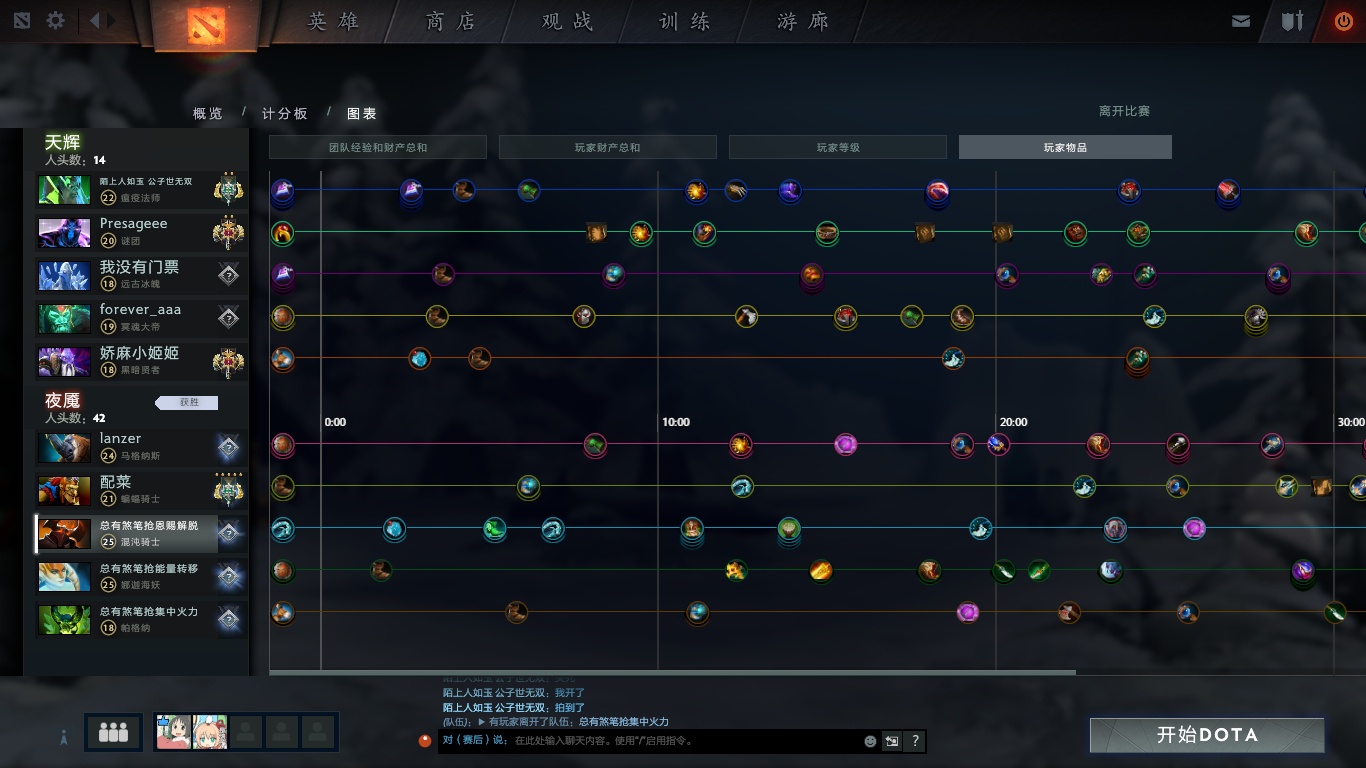Click the 0:00 timeline label

(335, 422)
